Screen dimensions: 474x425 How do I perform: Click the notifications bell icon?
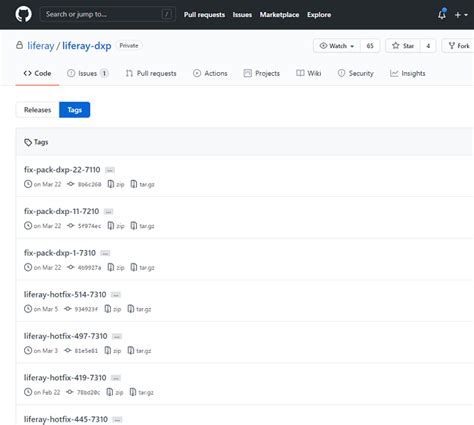[x=442, y=14]
